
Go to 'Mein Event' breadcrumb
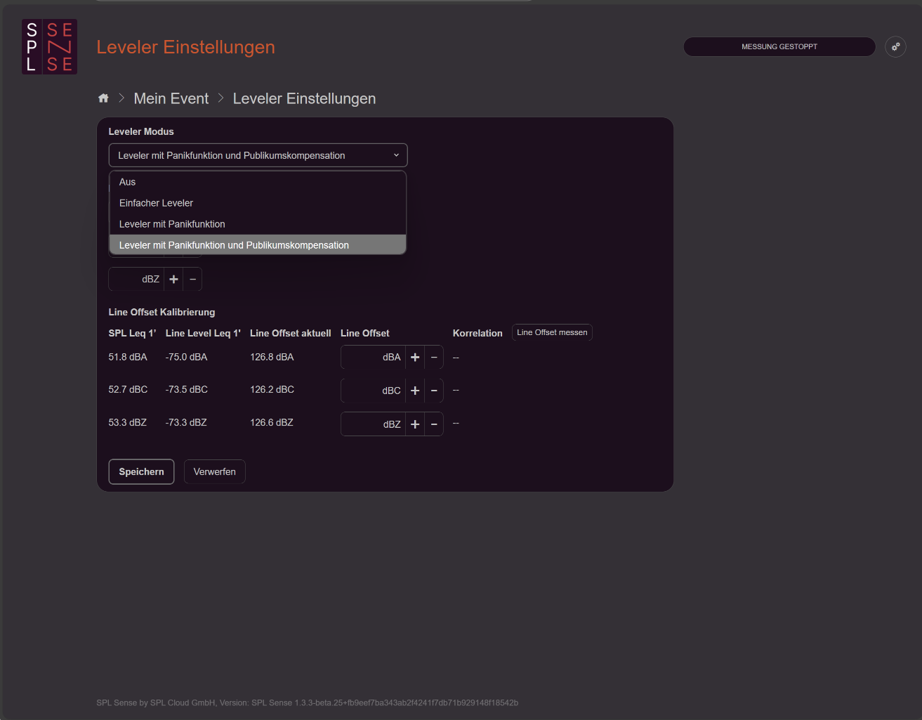coord(171,98)
